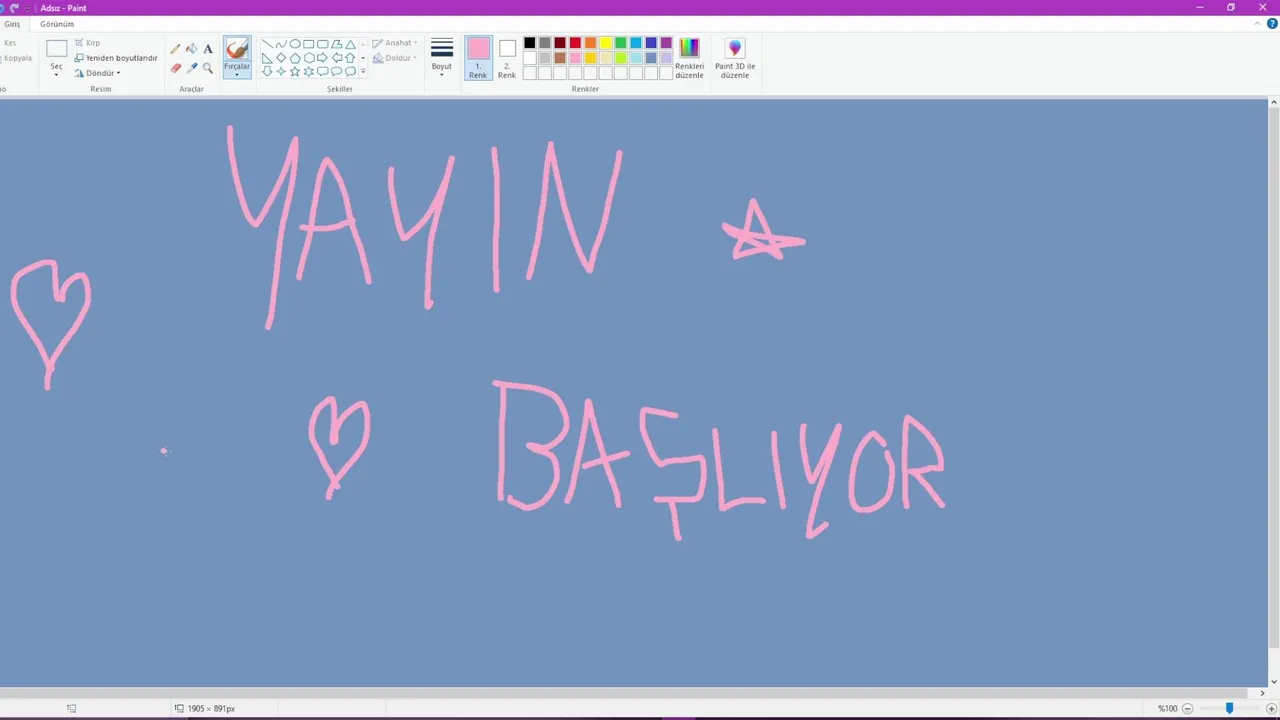Click the Seç selection rectangle icon
Viewport: 1280px width, 720px height.
click(x=56, y=48)
